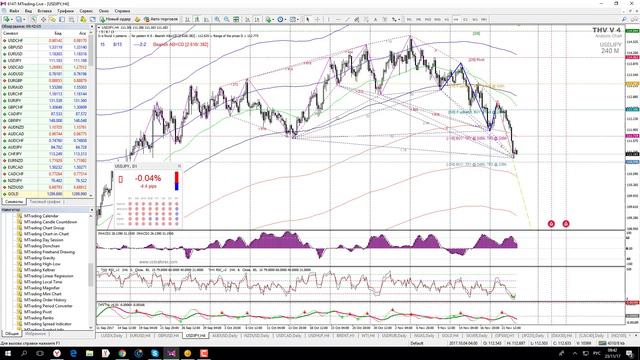Click the Market Watch panel scrollbar
Image resolution: width=640 pixels, height=360 pixels.
pyautogui.click(x=91, y=114)
